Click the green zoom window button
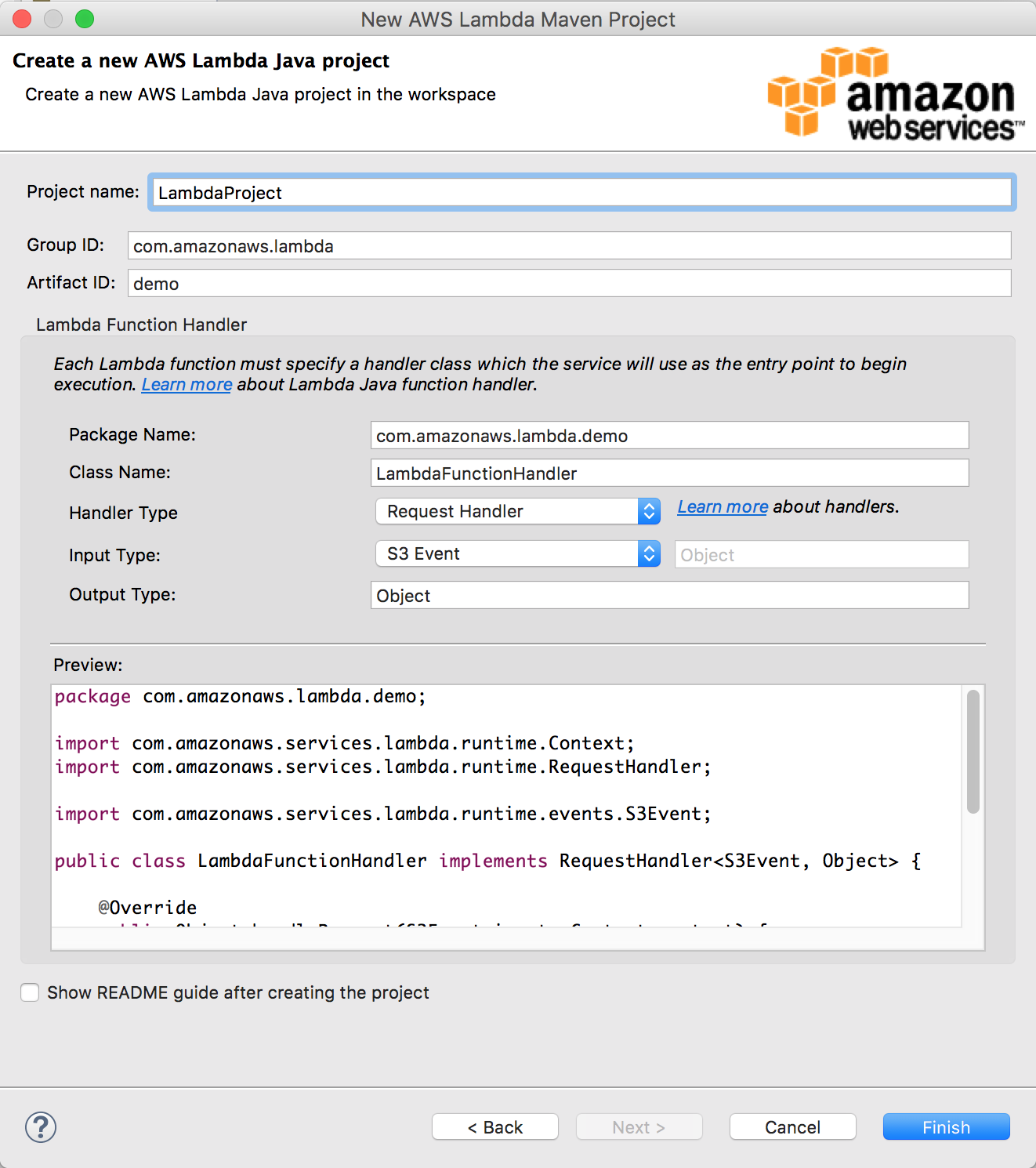The image size is (1036, 1168). (85, 19)
